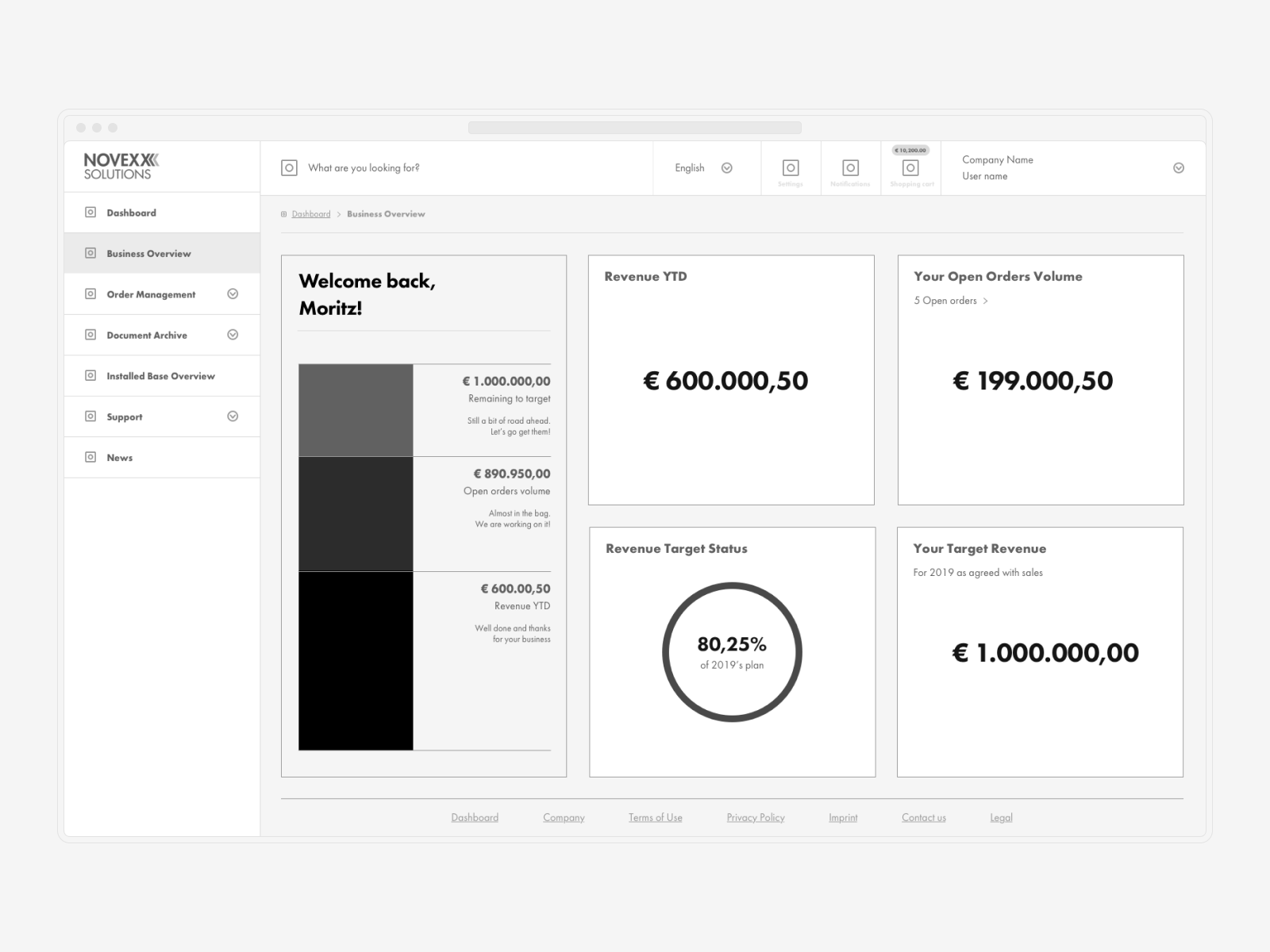Open the English language dropdown
Screen dimensions: 1270x952
click(x=704, y=168)
